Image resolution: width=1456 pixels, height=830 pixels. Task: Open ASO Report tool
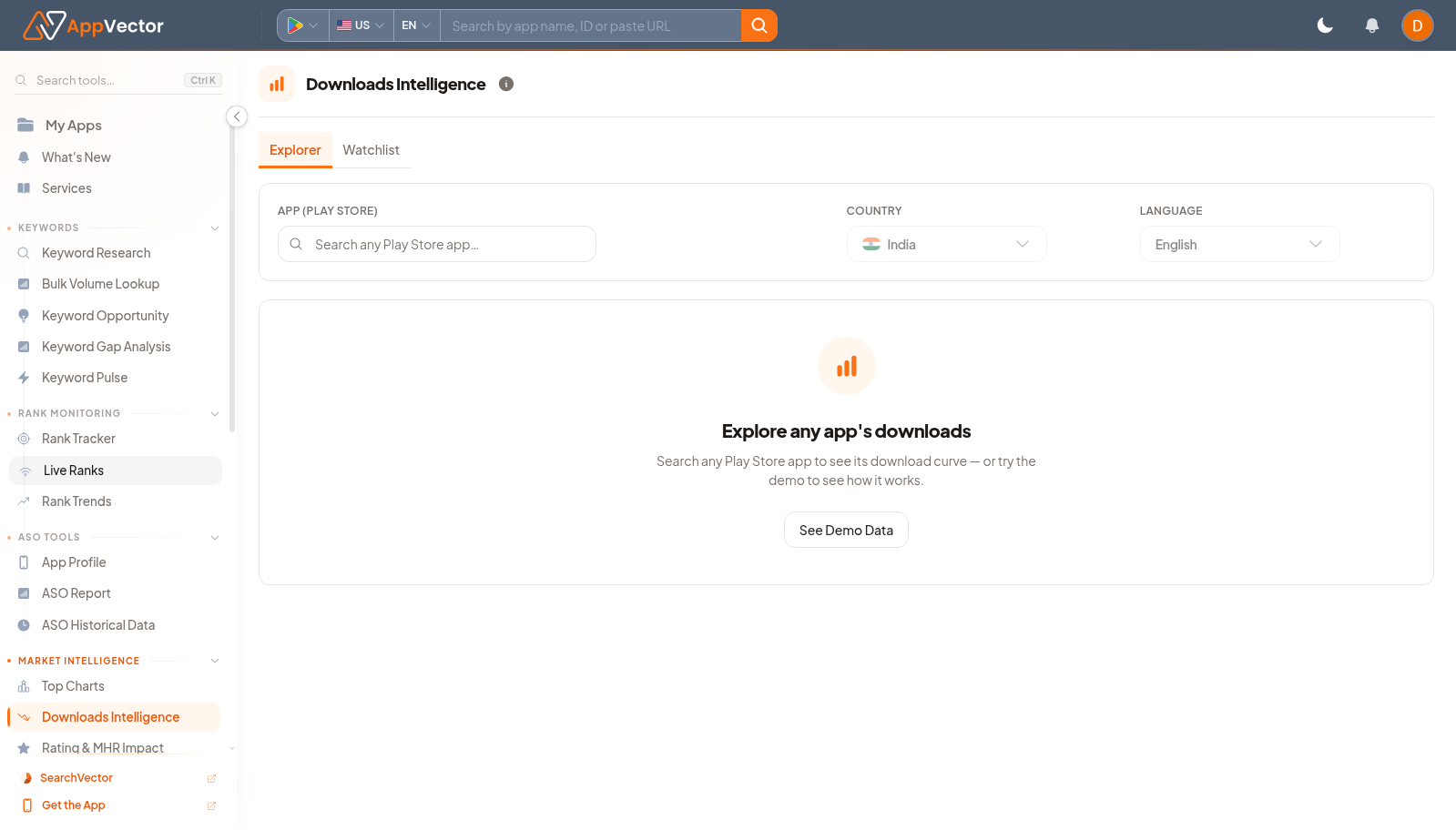[x=76, y=593]
